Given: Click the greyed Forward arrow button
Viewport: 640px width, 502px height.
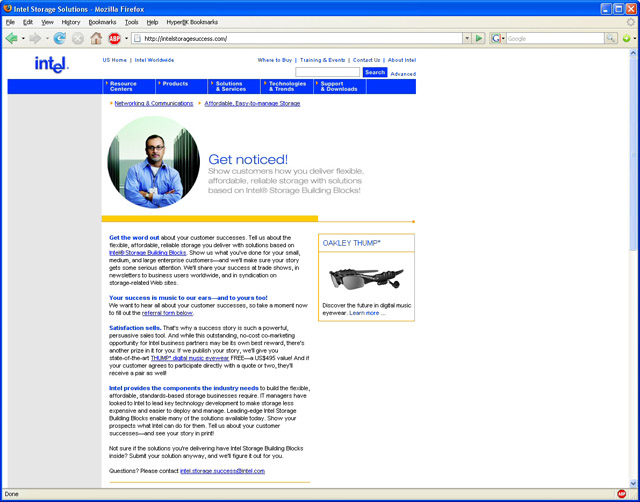Looking at the screenshot, I should tap(36, 38).
